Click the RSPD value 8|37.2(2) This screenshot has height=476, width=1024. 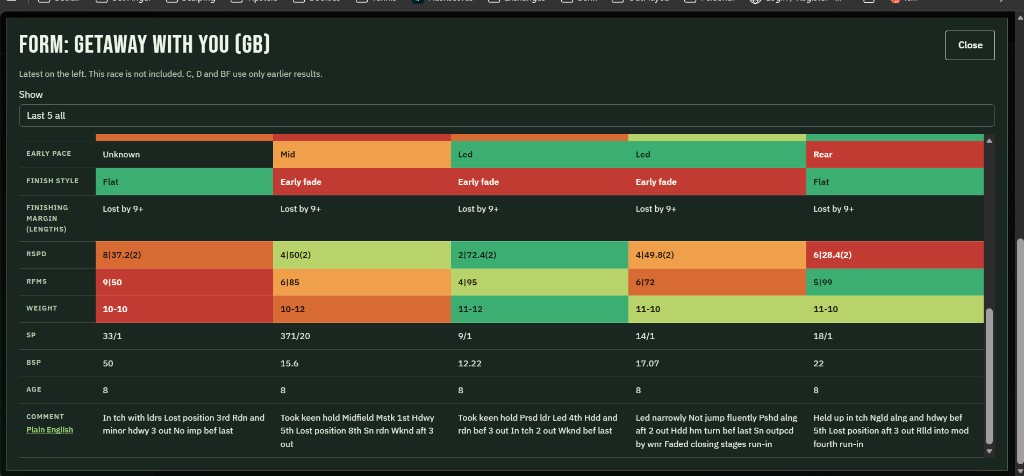point(121,255)
